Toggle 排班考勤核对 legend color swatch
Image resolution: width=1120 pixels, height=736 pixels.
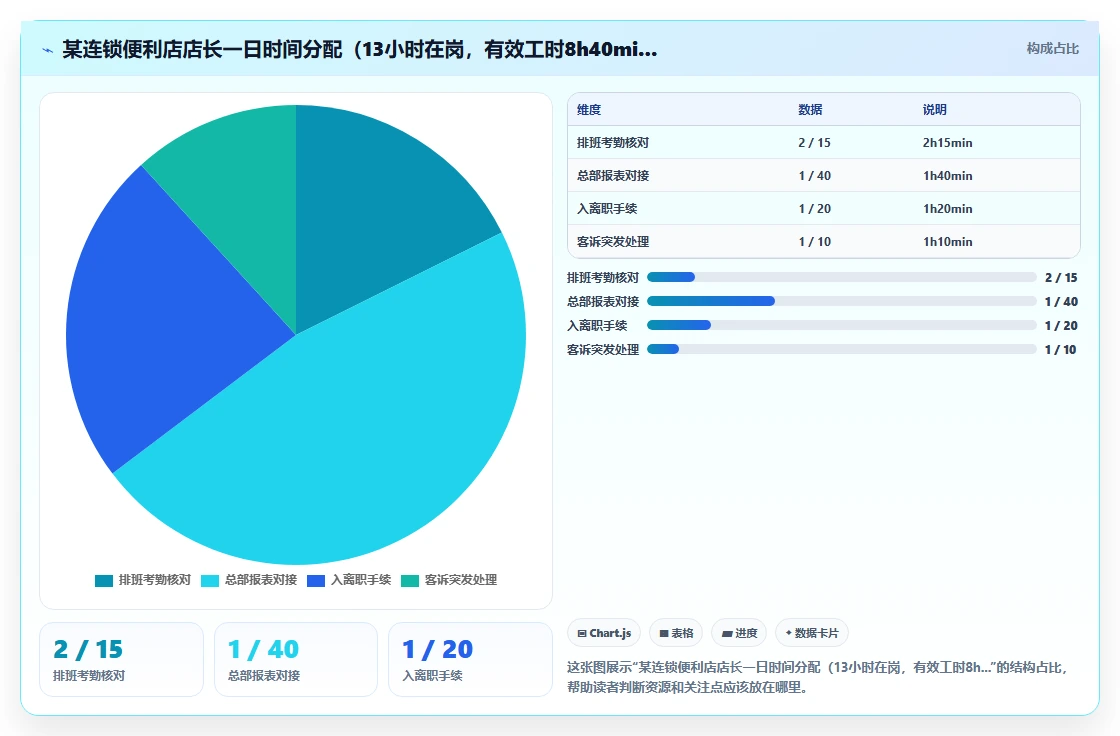(104, 580)
